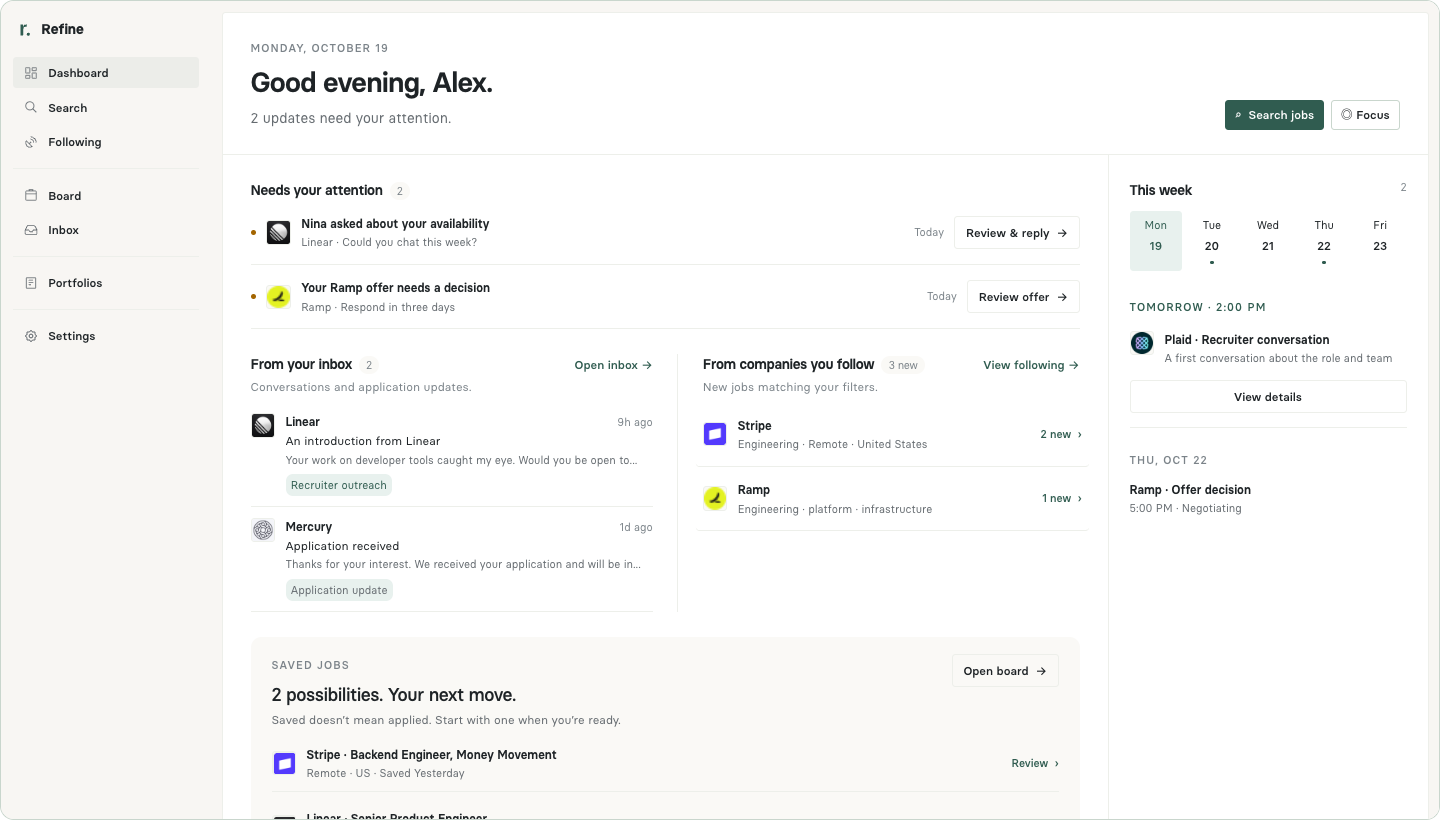Click the Linear logo in the inbox list
The image size is (1440, 820).
tap(263, 426)
